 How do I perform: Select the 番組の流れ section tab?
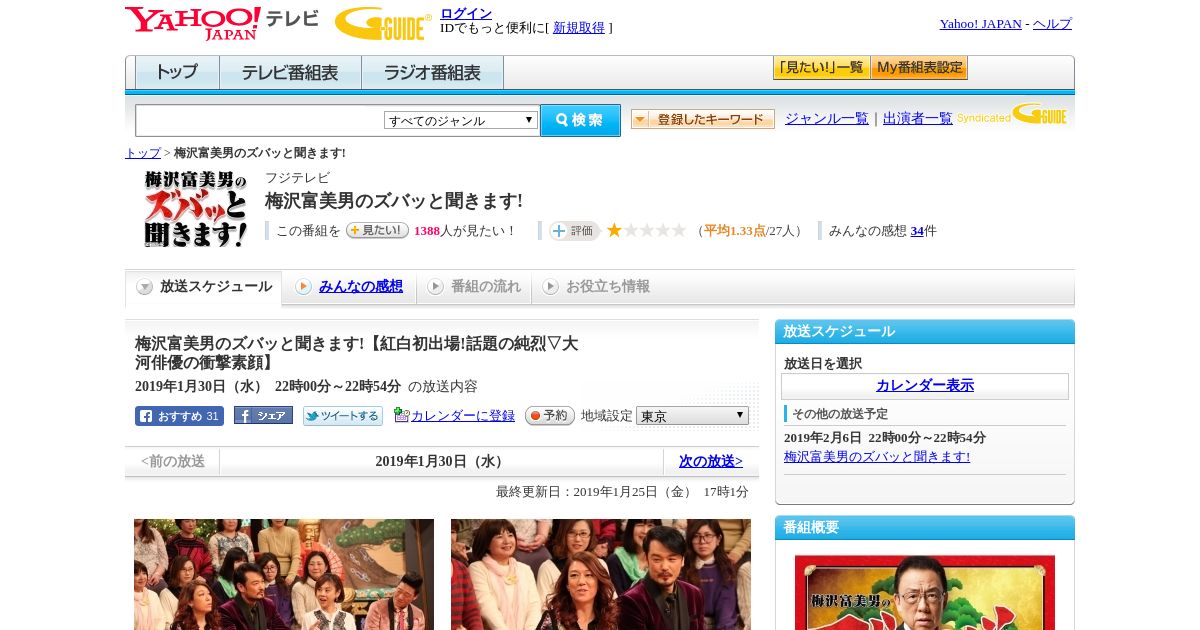(x=474, y=287)
